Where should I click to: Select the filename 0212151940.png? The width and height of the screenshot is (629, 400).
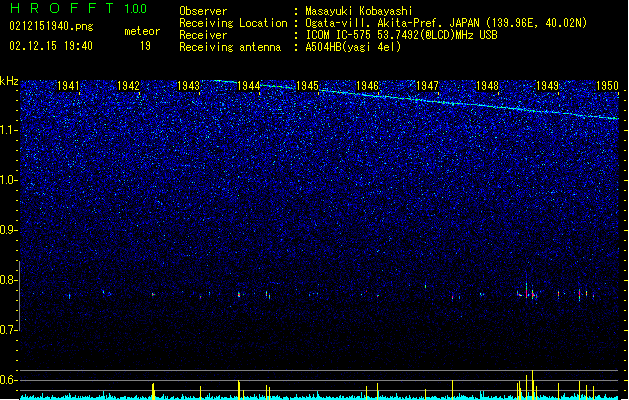pos(51,26)
